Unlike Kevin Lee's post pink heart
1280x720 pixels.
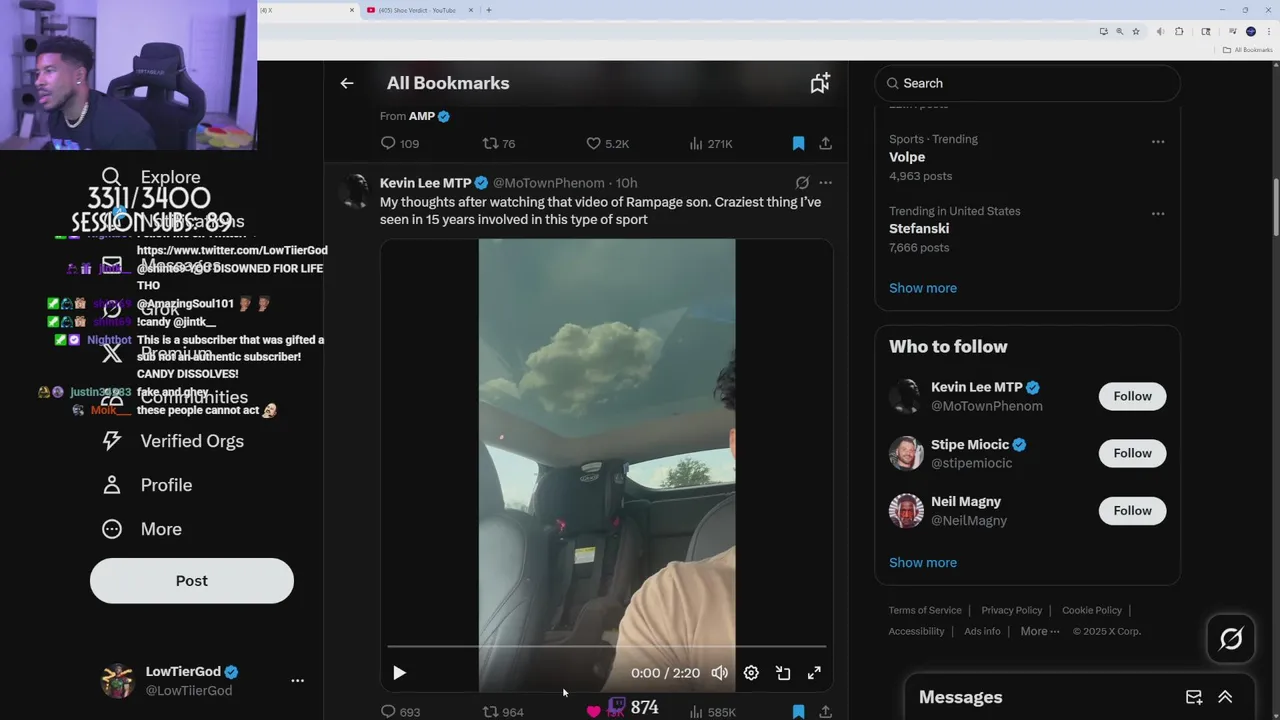coord(594,712)
